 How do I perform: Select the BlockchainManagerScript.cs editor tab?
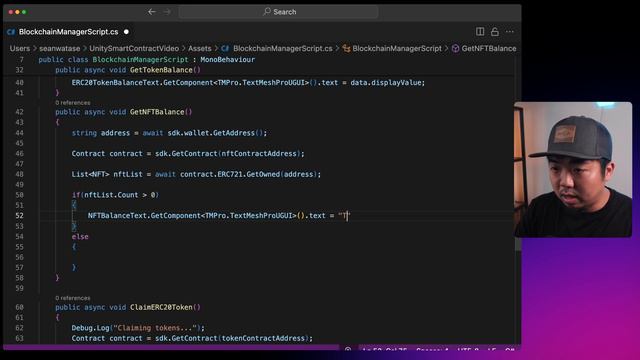coord(68,32)
